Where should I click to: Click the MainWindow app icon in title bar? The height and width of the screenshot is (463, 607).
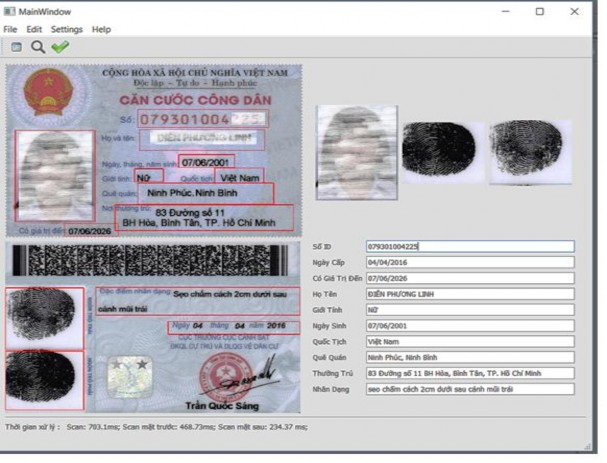tap(9, 11)
